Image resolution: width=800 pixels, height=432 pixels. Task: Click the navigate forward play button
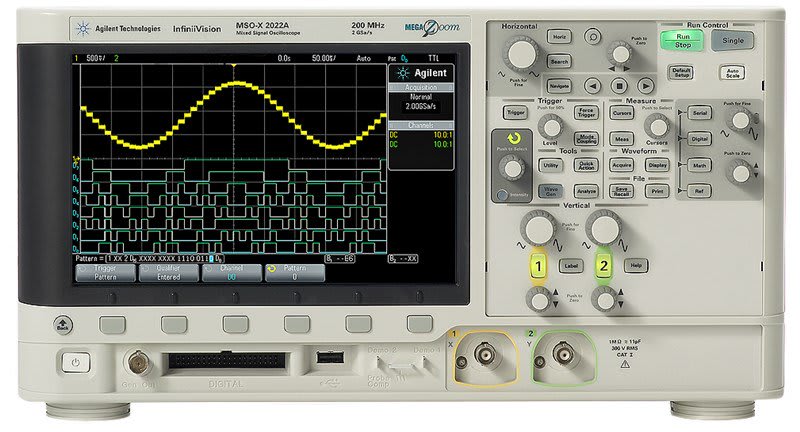(x=645, y=86)
